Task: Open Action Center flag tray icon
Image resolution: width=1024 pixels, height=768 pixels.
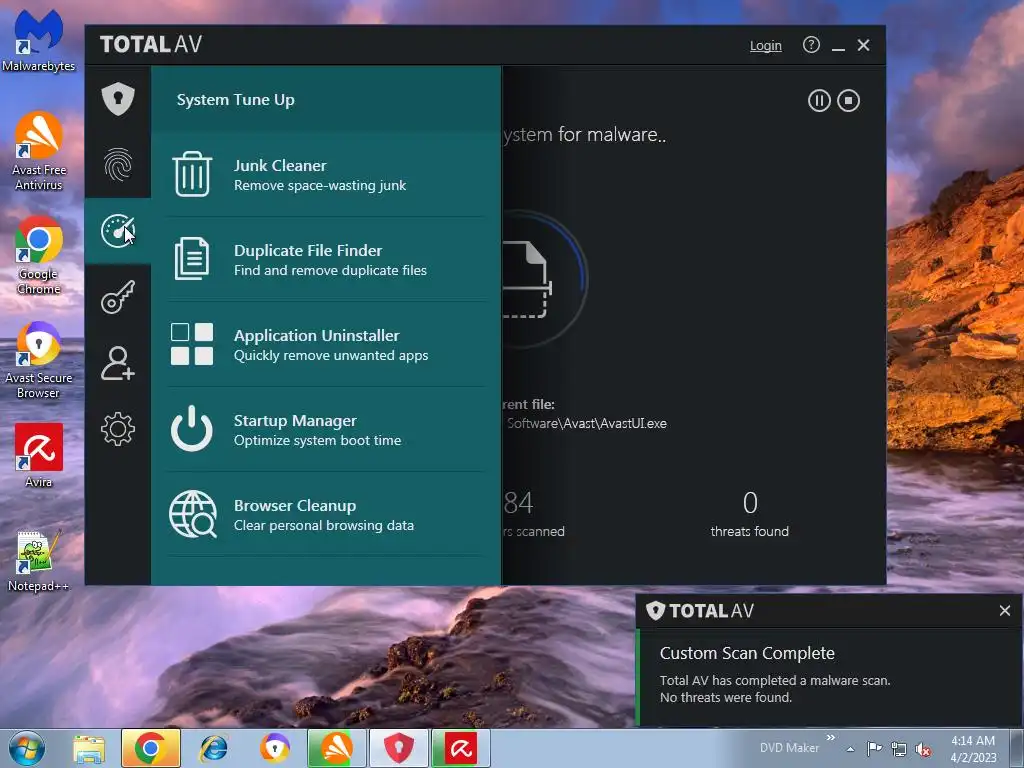Action: 874,748
